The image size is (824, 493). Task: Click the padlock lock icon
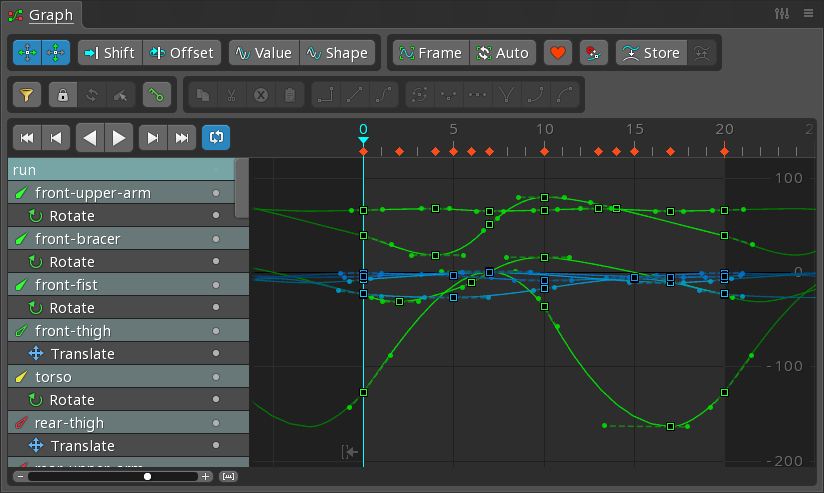coord(62,95)
